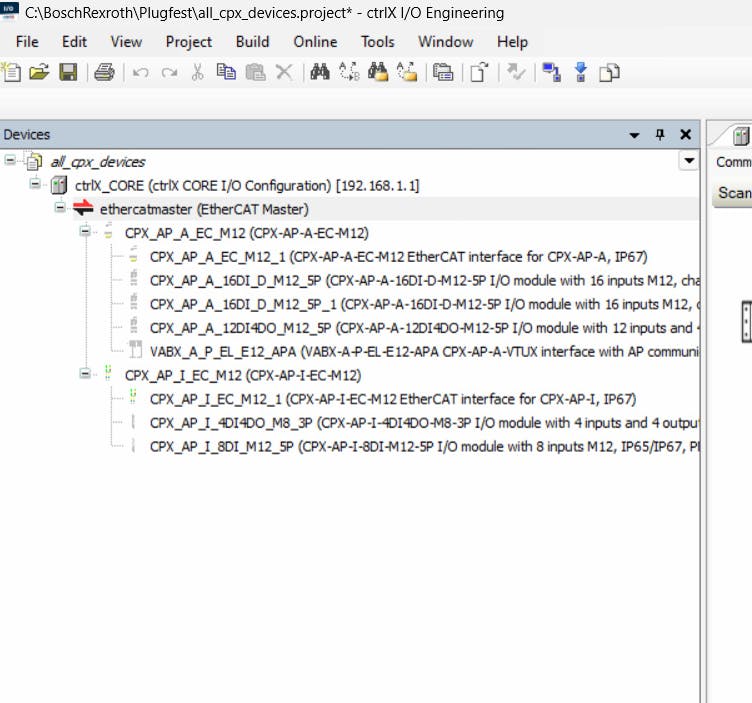752x703 pixels.
Task: Pin the Devices panel with pushpin
Action: point(660,135)
